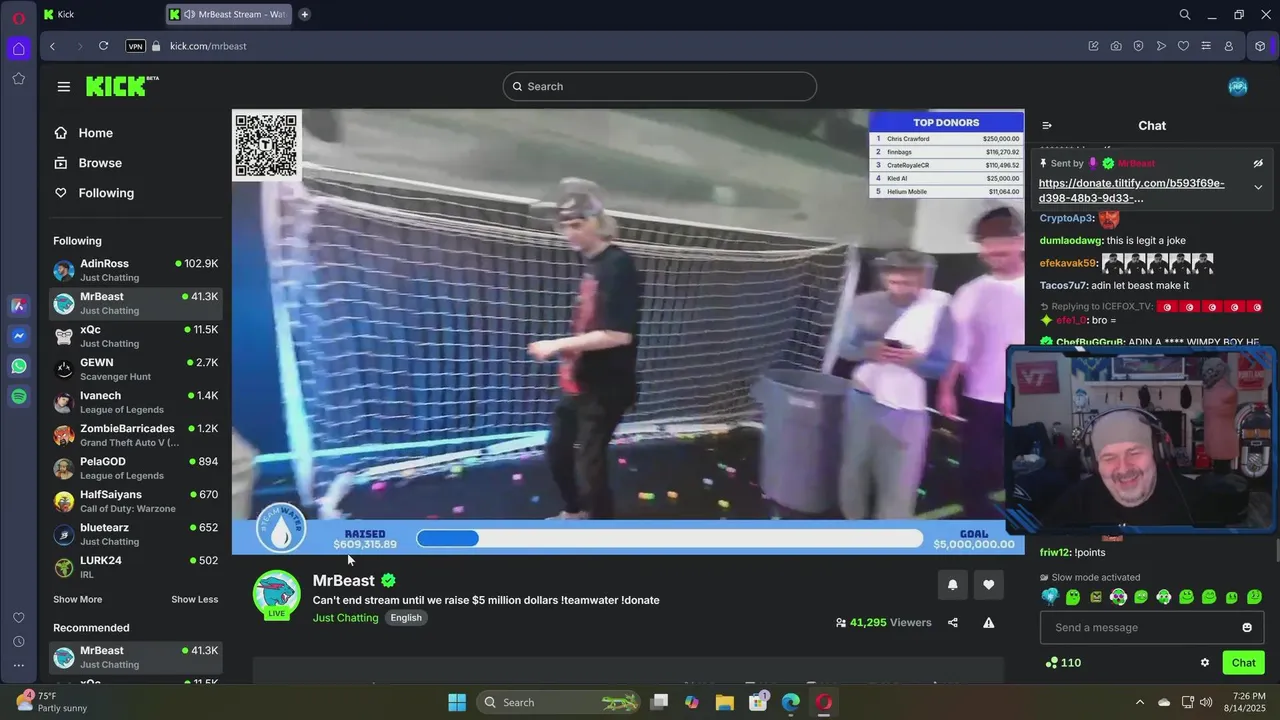Open chat settings gear

pos(1205,662)
